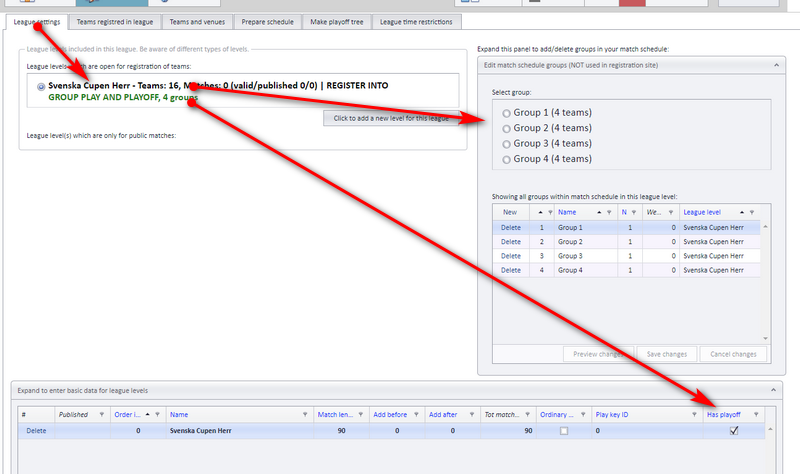Open Teams and venues tab
800x474 pixels.
pos(197,22)
